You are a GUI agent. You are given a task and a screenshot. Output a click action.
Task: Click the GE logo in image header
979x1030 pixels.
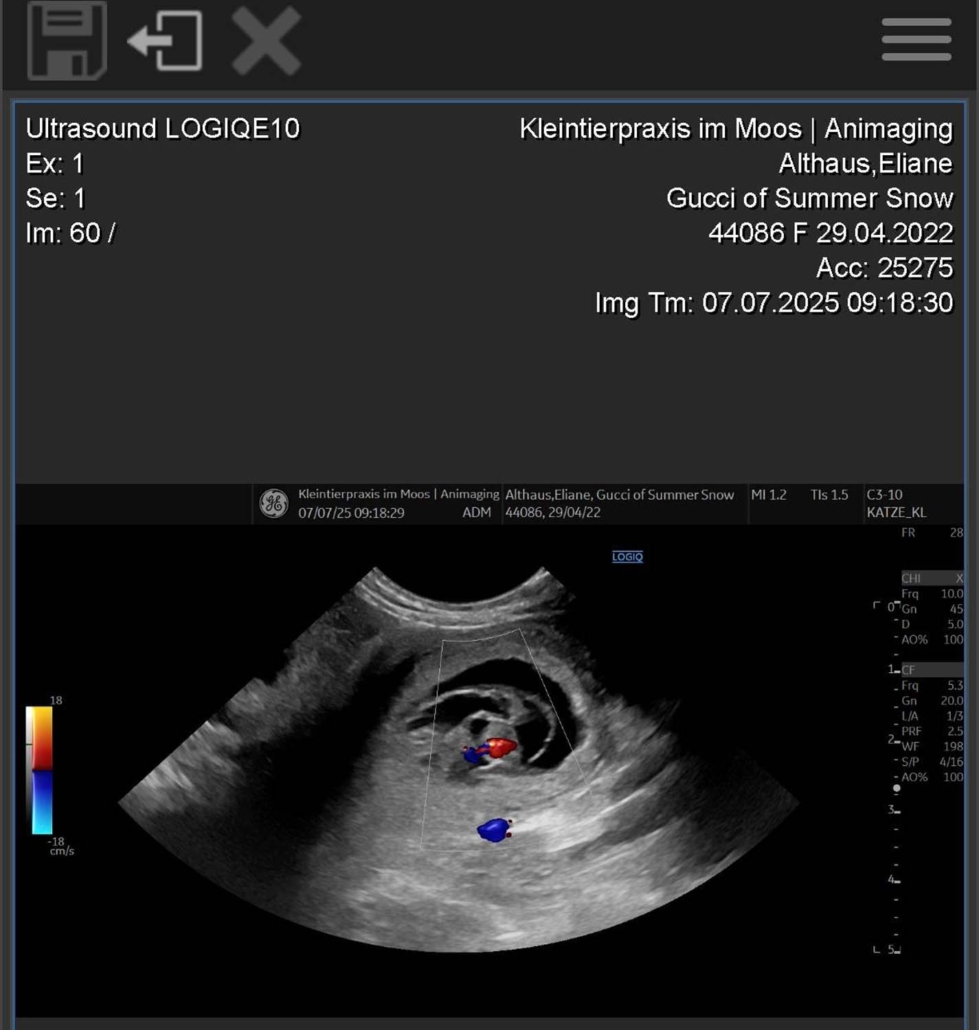click(x=273, y=504)
